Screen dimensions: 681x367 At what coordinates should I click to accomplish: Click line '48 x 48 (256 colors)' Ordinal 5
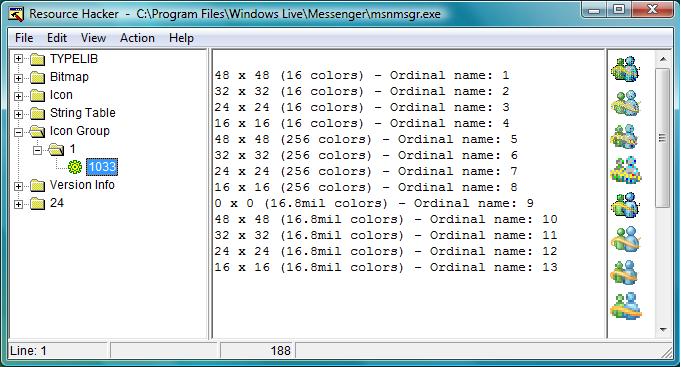pos(366,140)
